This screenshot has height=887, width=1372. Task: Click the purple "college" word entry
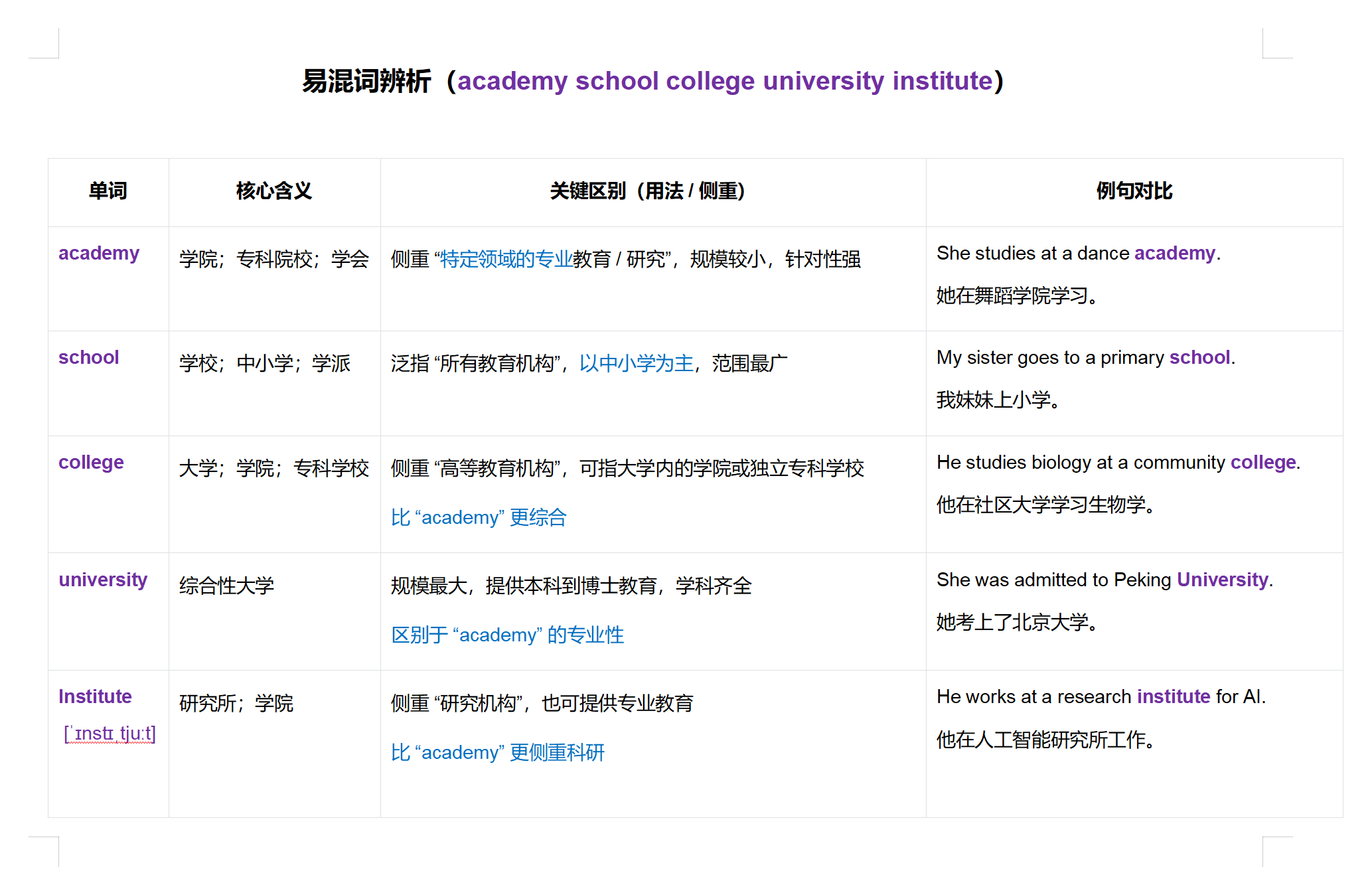pyautogui.click(x=91, y=462)
